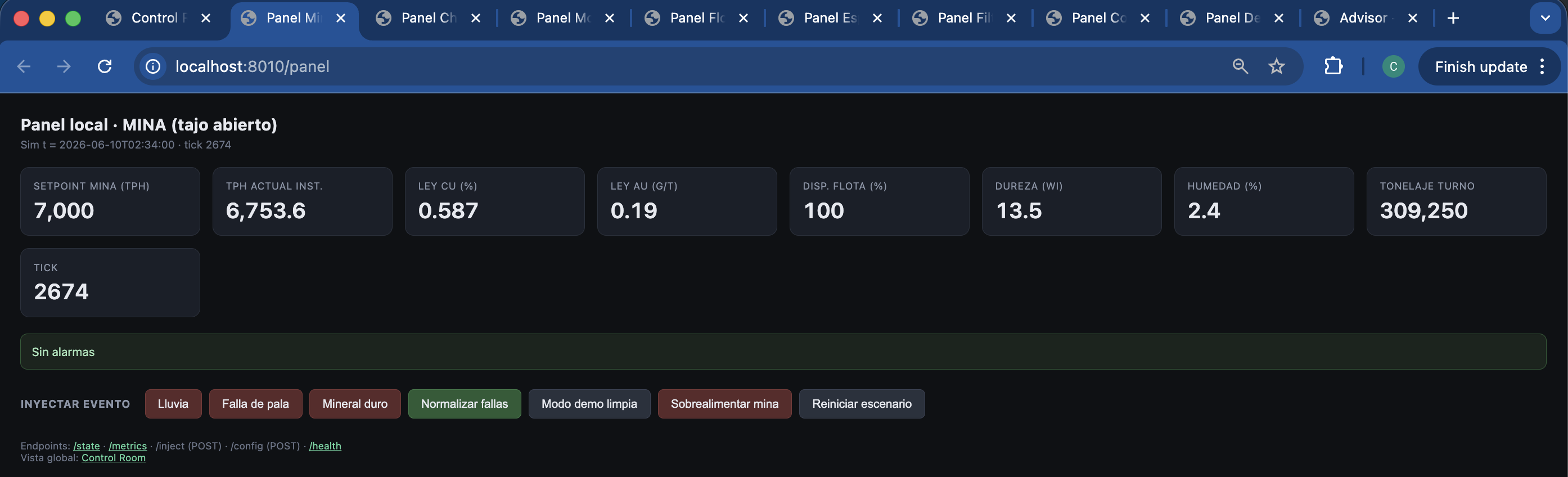Close the Panel De tab

point(1279,18)
